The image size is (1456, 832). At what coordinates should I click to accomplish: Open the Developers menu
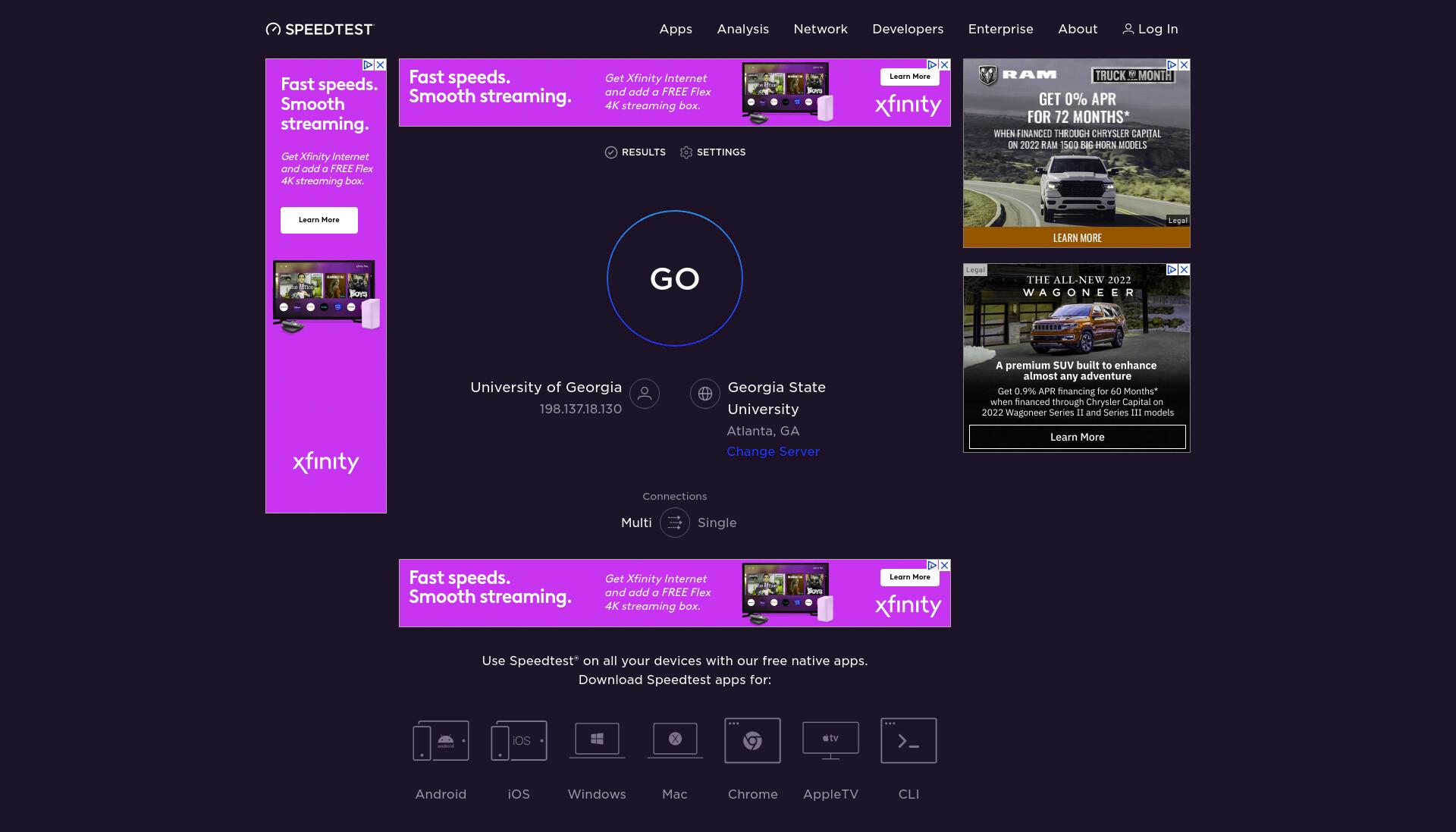point(908,29)
